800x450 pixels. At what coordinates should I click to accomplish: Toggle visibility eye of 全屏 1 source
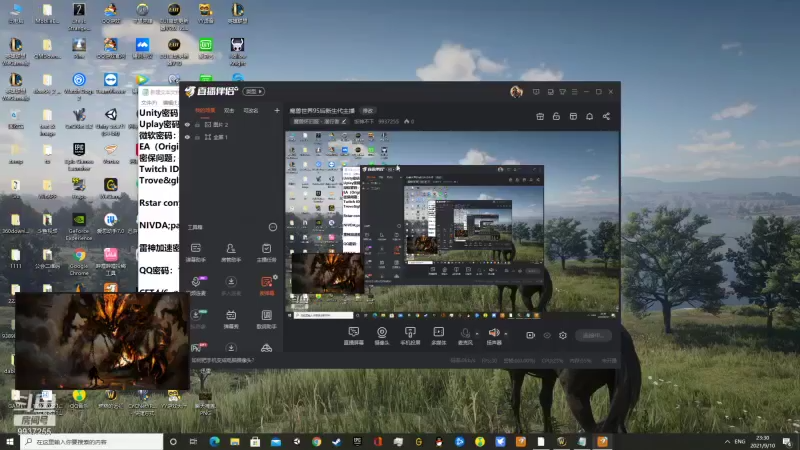click(x=187, y=137)
